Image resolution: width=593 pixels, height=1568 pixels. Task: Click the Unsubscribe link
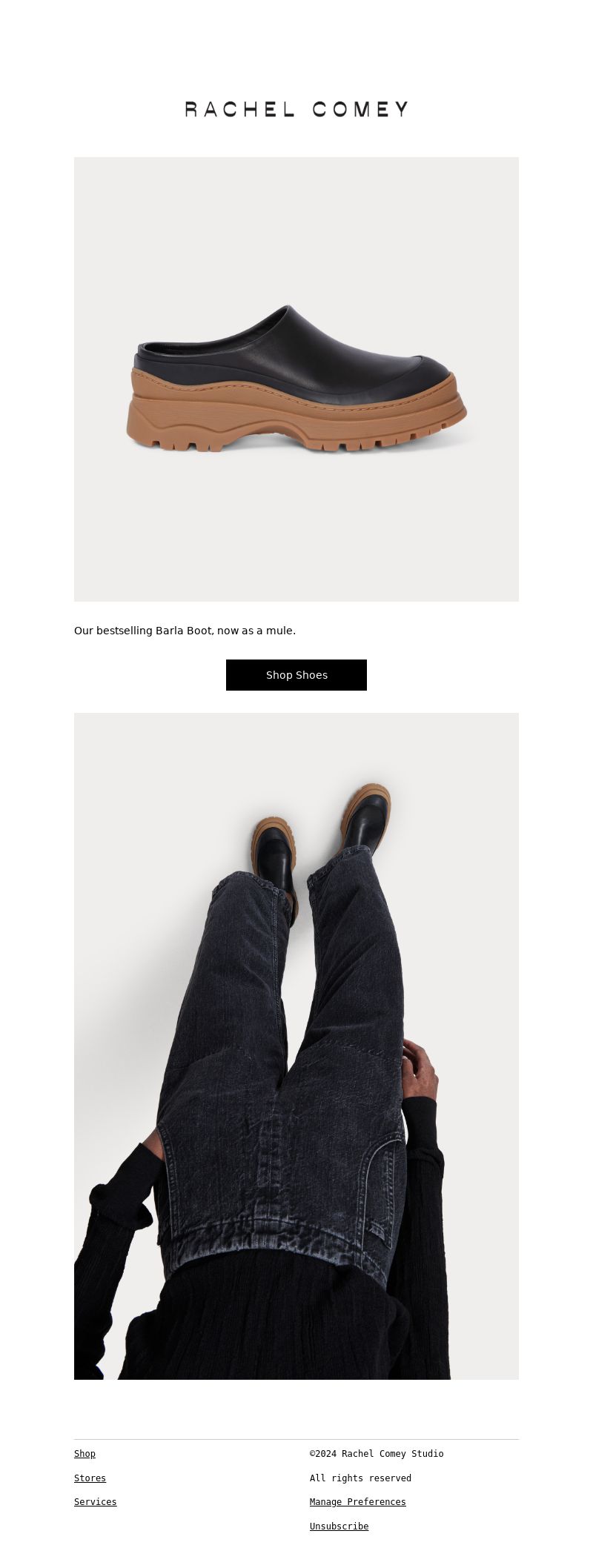click(x=339, y=1527)
